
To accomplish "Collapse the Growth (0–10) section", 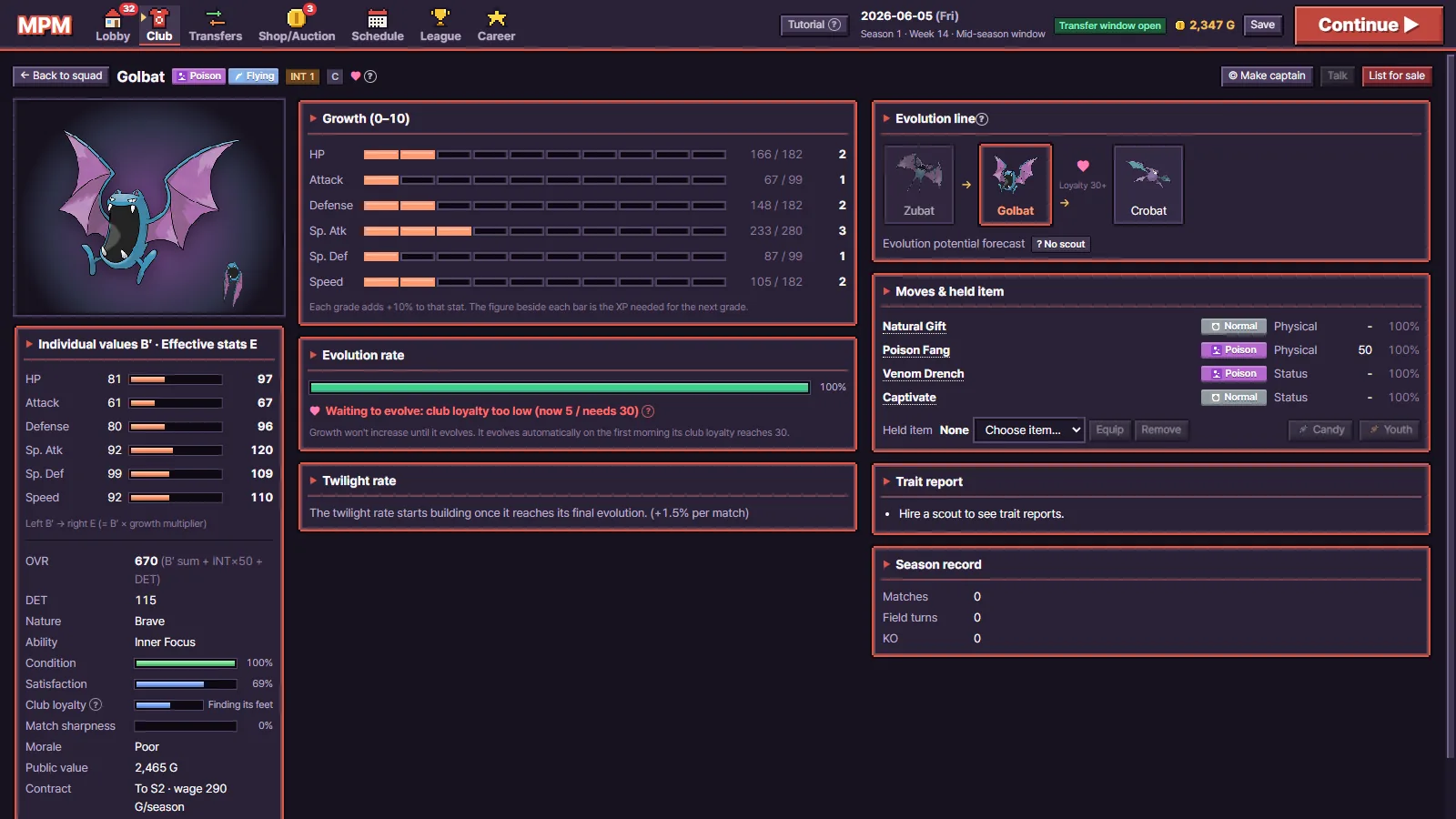I will tap(313, 118).
